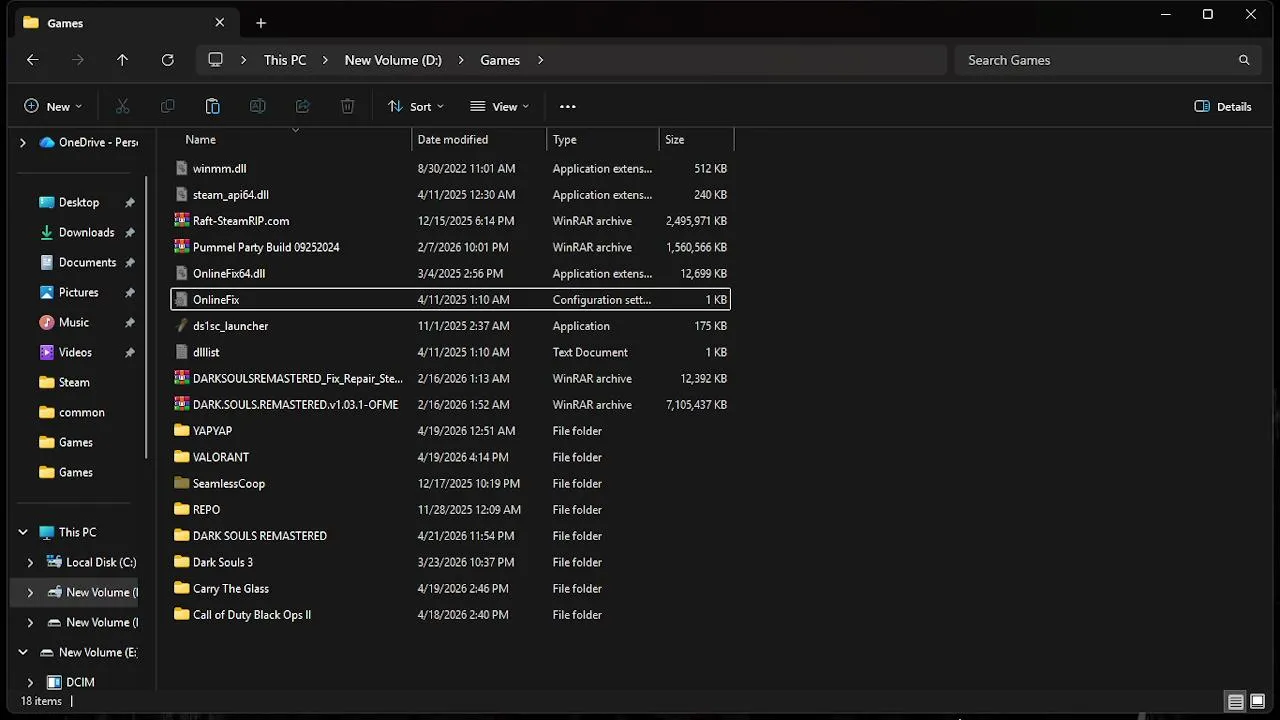Select Call of Duty Black Ops II folder
Image resolution: width=1280 pixels, height=720 pixels.
point(450,614)
